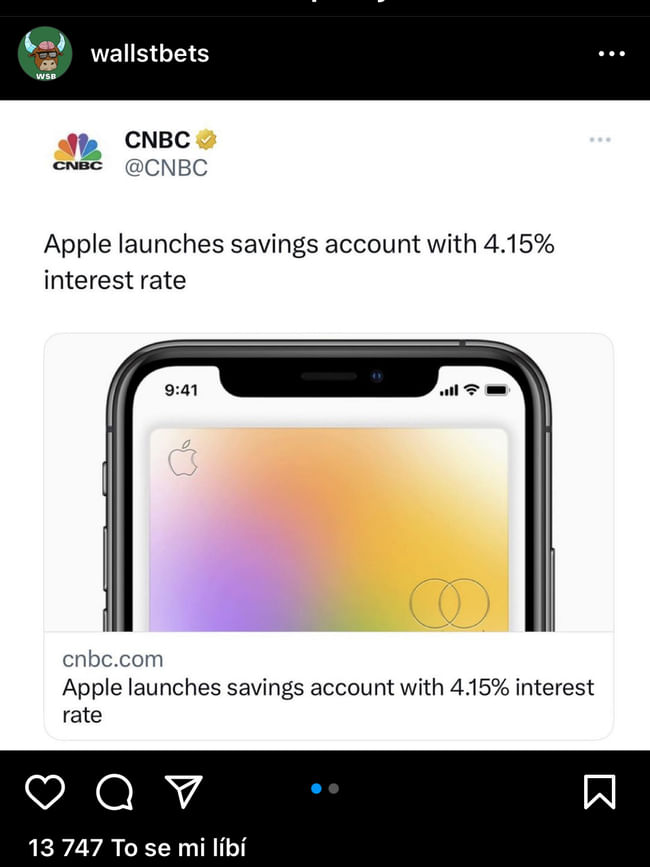Like the post with the heart icon

pyautogui.click(x=44, y=792)
